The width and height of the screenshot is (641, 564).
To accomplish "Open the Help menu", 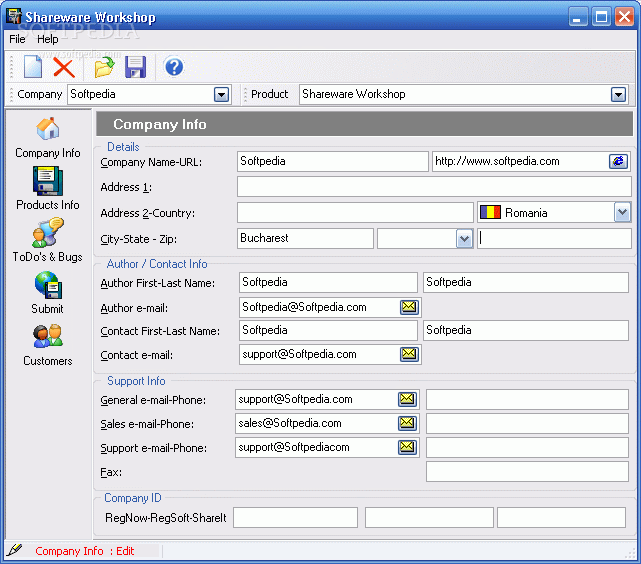I will pos(48,39).
